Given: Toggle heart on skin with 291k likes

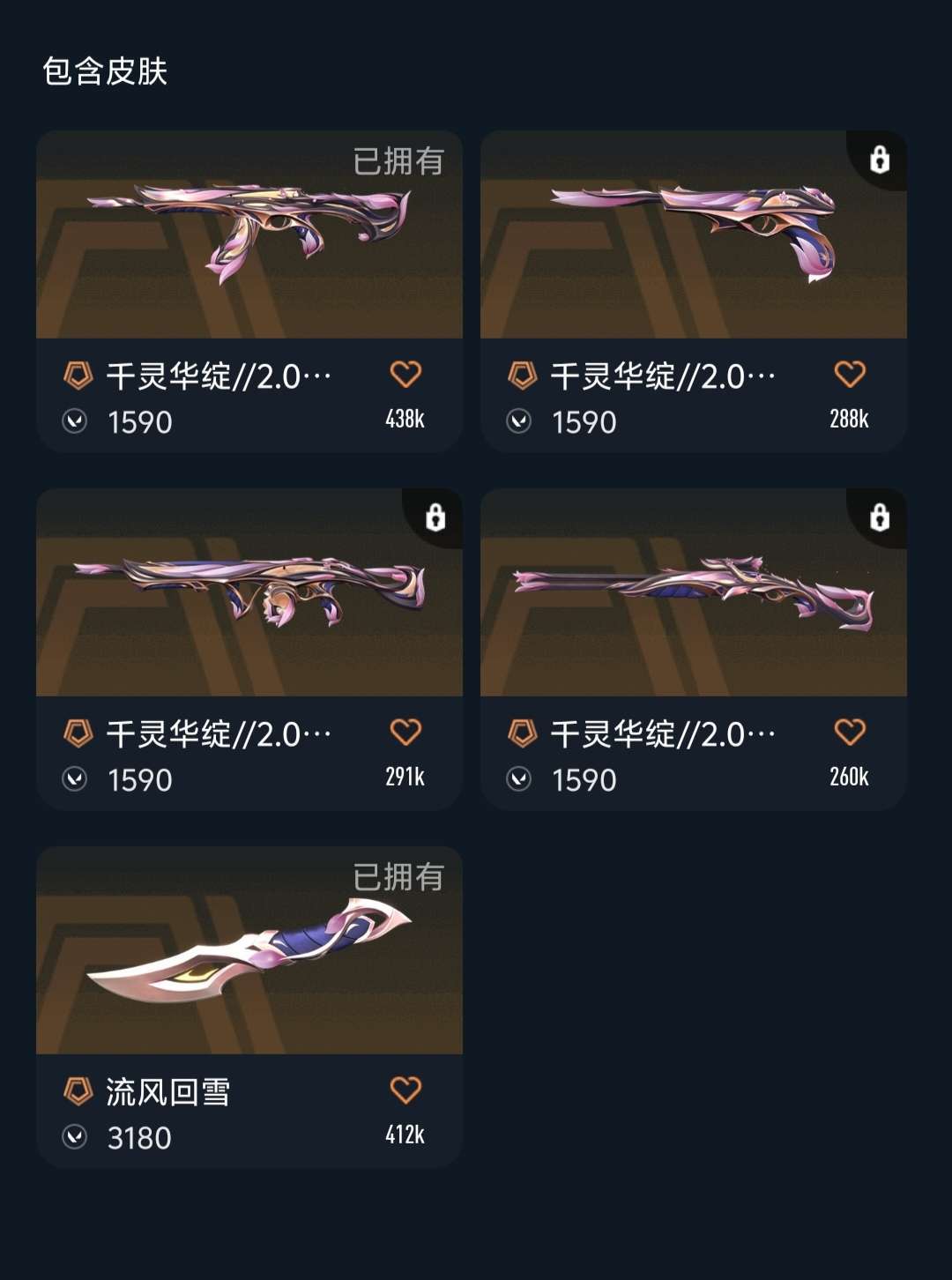Looking at the screenshot, I should point(405,733).
